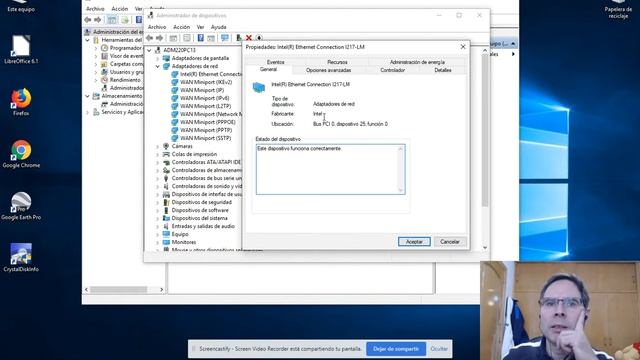
Task: Click the update driver green icon
Action: coord(239,38)
